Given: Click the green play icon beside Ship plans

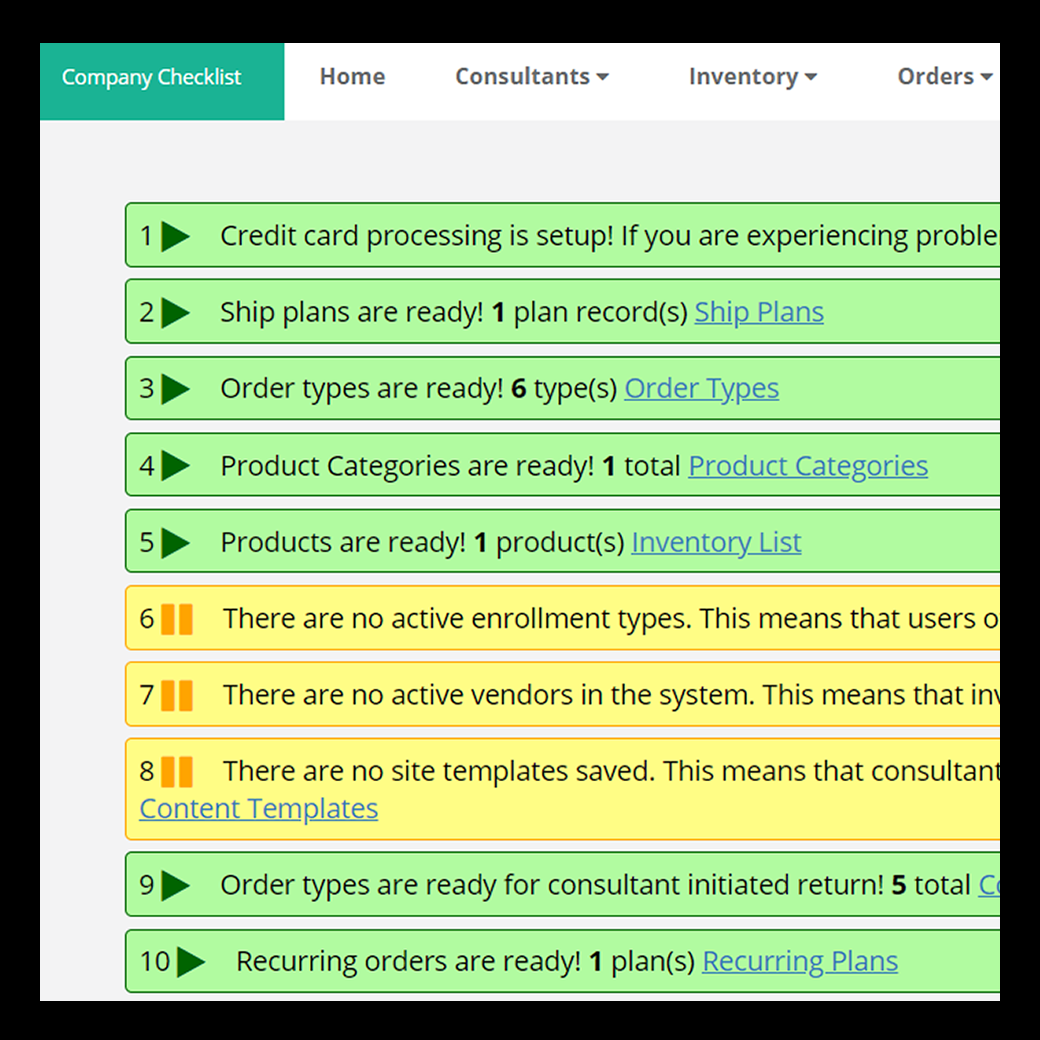Looking at the screenshot, I should pyautogui.click(x=175, y=312).
